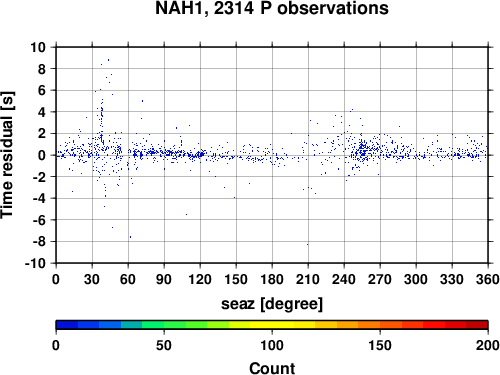The width and height of the screenshot is (500, 375).
Task: Click the Time residual [s] axis label
Action: click(7, 155)
